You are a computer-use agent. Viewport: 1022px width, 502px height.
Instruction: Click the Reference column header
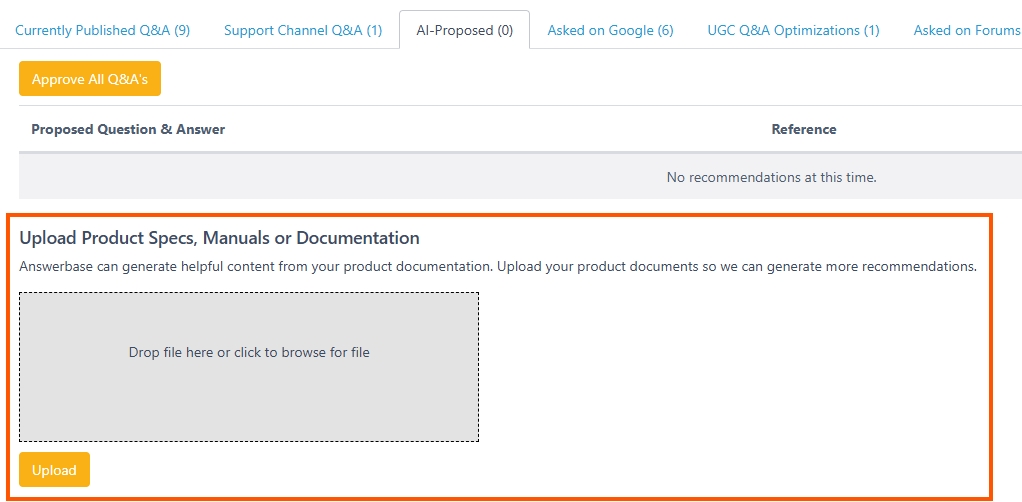[804, 129]
